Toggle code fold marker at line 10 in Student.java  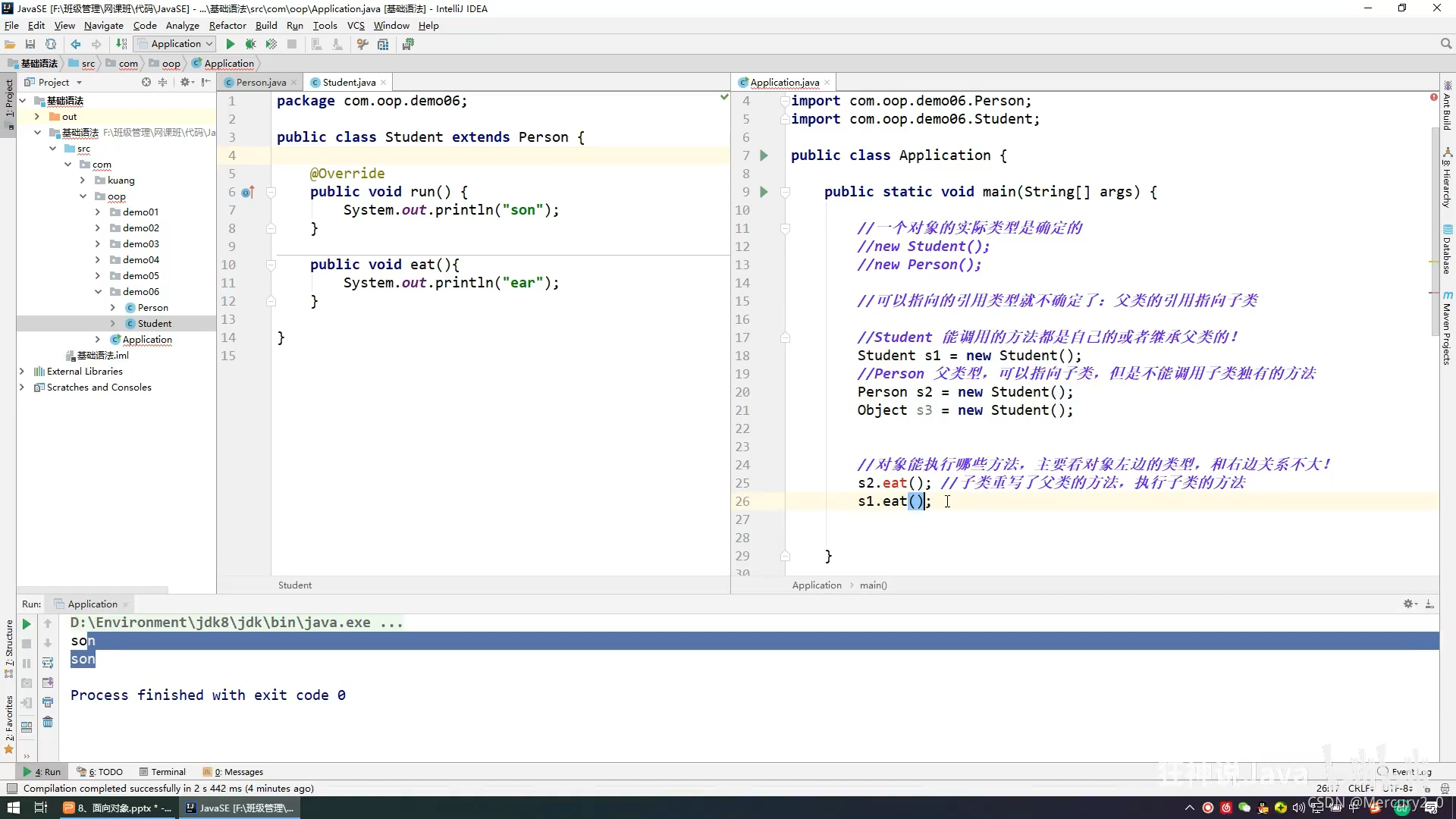[x=271, y=265]
